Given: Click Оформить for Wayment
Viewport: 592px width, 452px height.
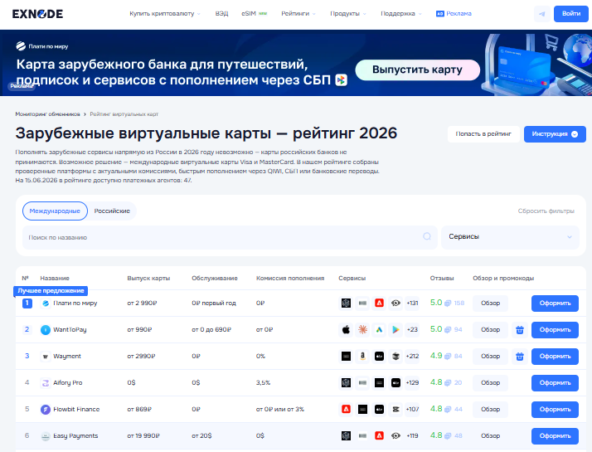Looking at the screenshot, I should point(555,356).
